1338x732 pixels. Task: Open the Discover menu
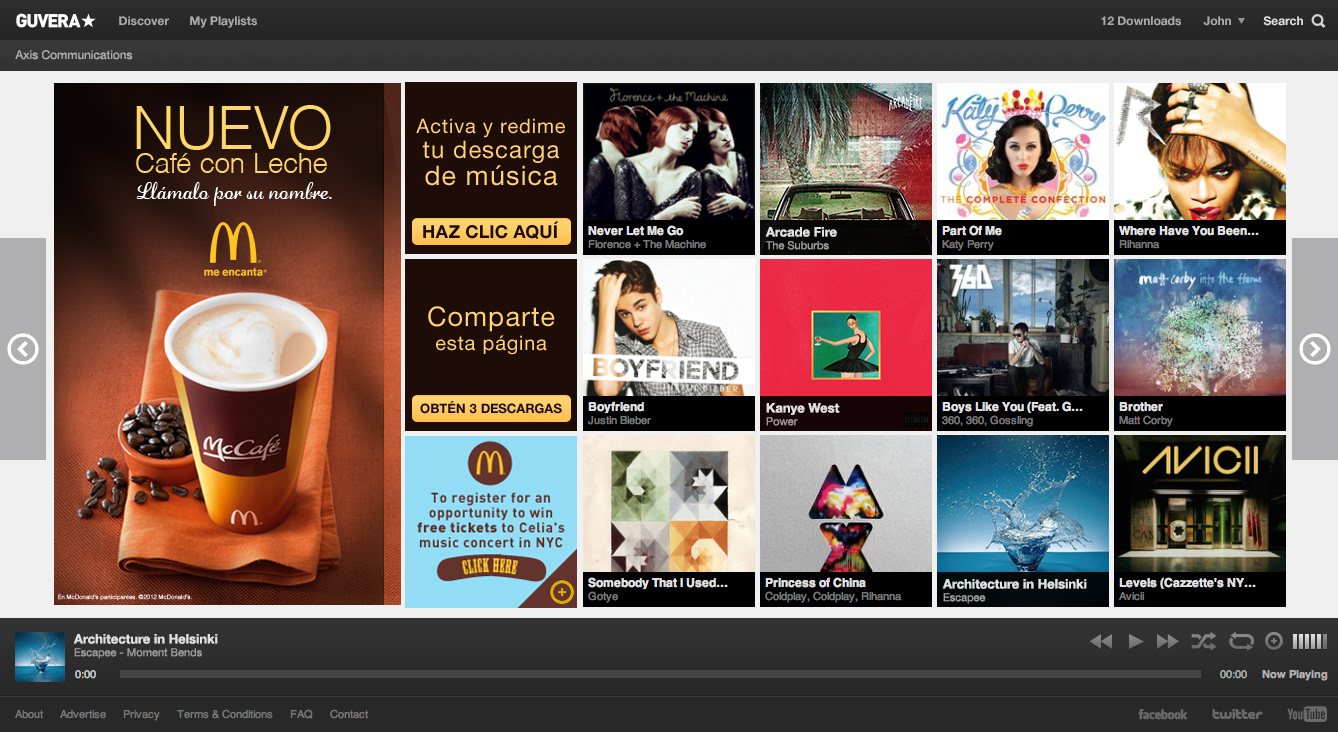(143, 20)
